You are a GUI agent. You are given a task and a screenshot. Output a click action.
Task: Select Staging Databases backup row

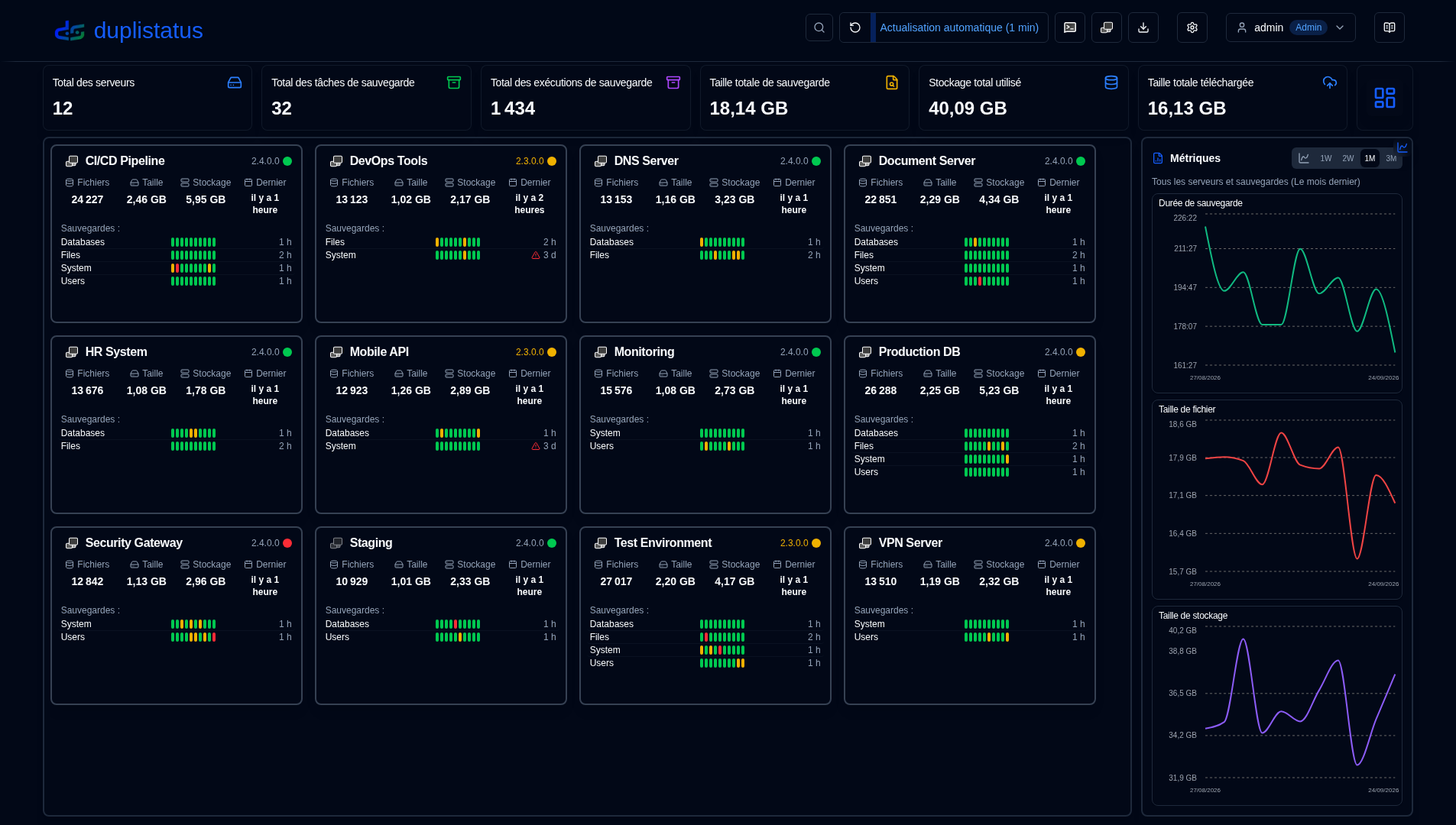click(x=440, y=624)
